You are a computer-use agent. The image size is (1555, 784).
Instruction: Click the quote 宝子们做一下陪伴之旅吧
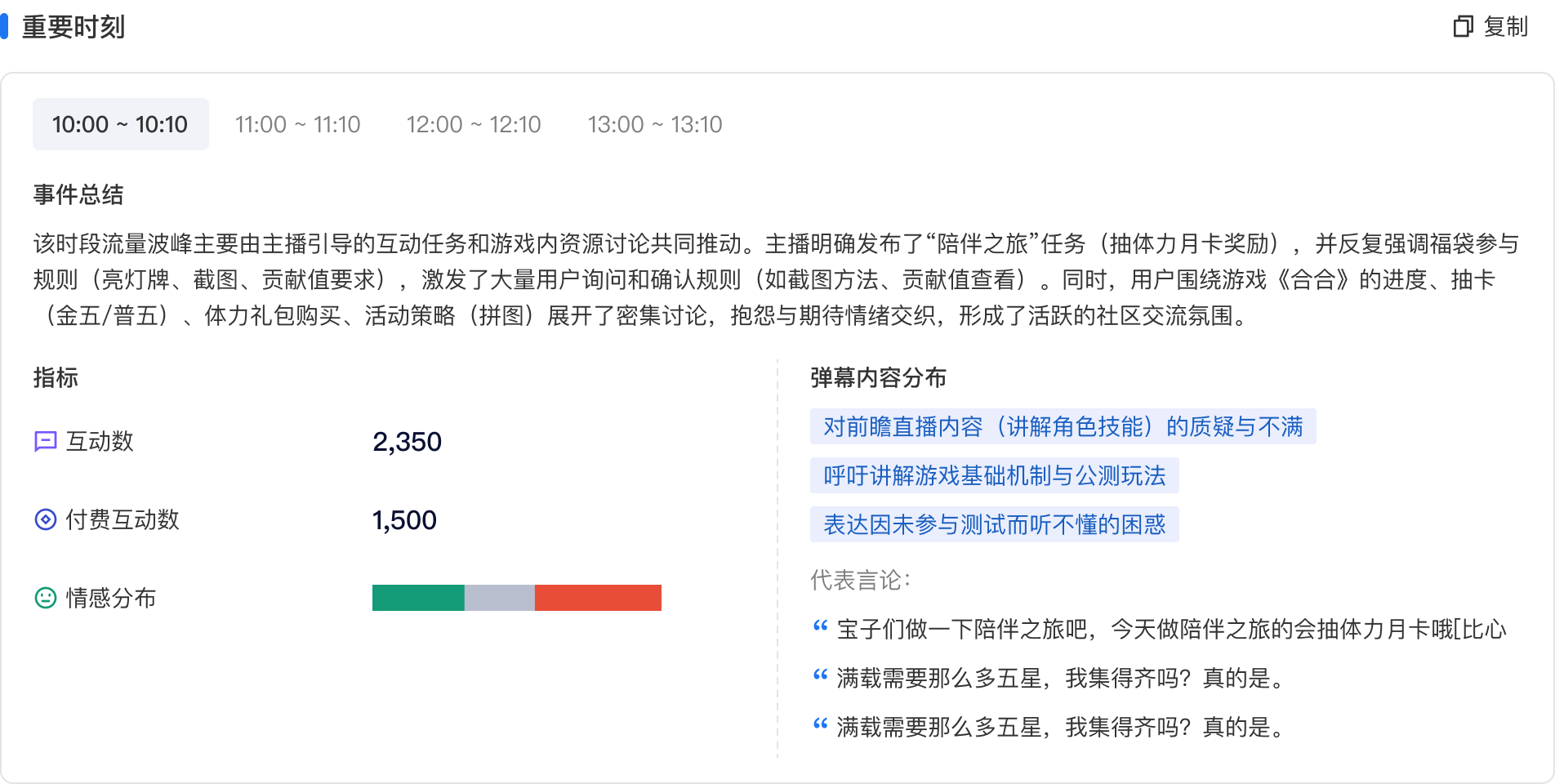click(x=1171, y=629)
